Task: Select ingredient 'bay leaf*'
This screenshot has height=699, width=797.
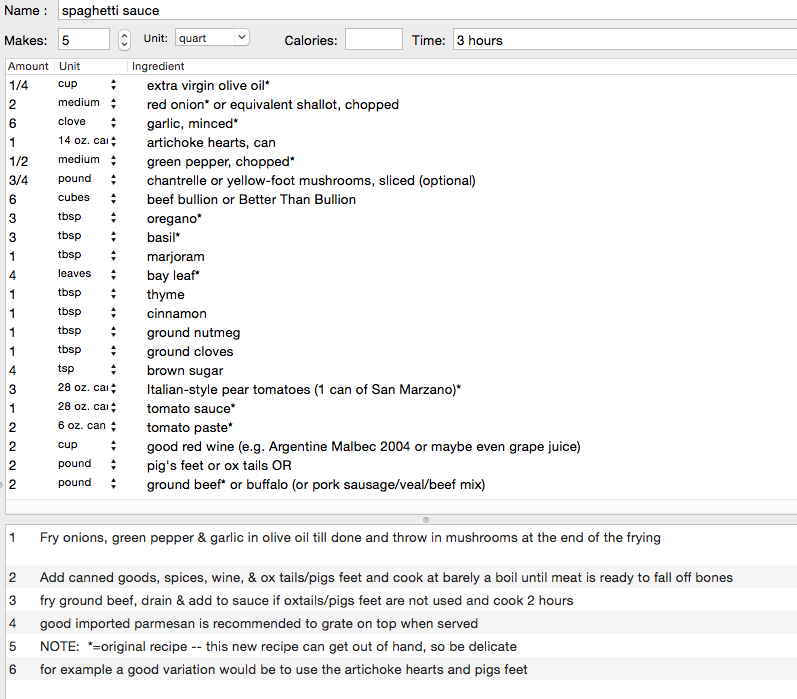Action: pos(173,276)
